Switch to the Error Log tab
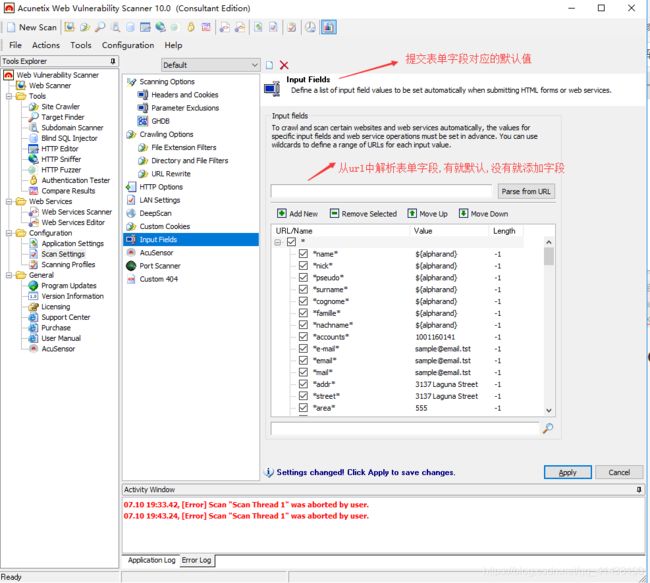The image size is (650, 583). tap(196, 560)
